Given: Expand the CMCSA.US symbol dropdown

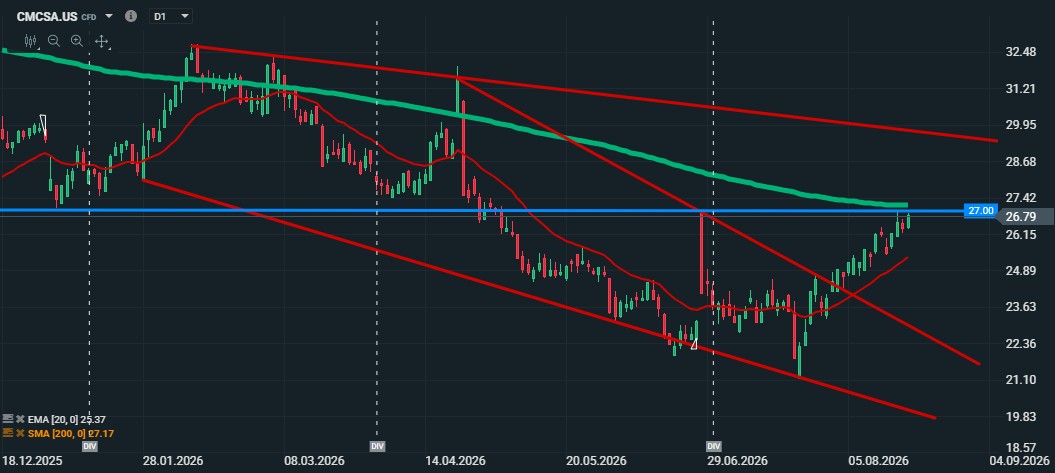Looking at the screenshot, I should pyautogui.click(x=109, y=15).
